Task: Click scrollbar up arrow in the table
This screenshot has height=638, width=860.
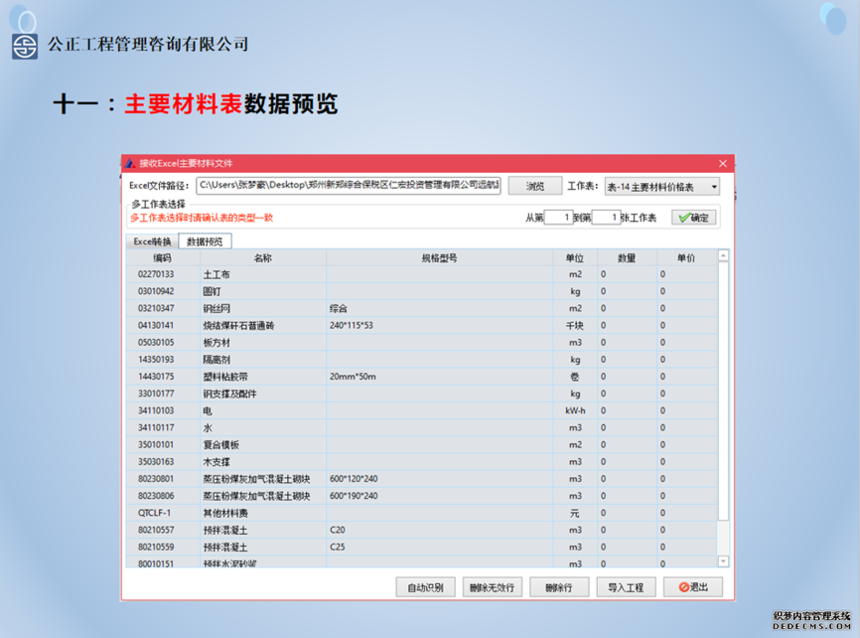Action: tap(724, 256)
